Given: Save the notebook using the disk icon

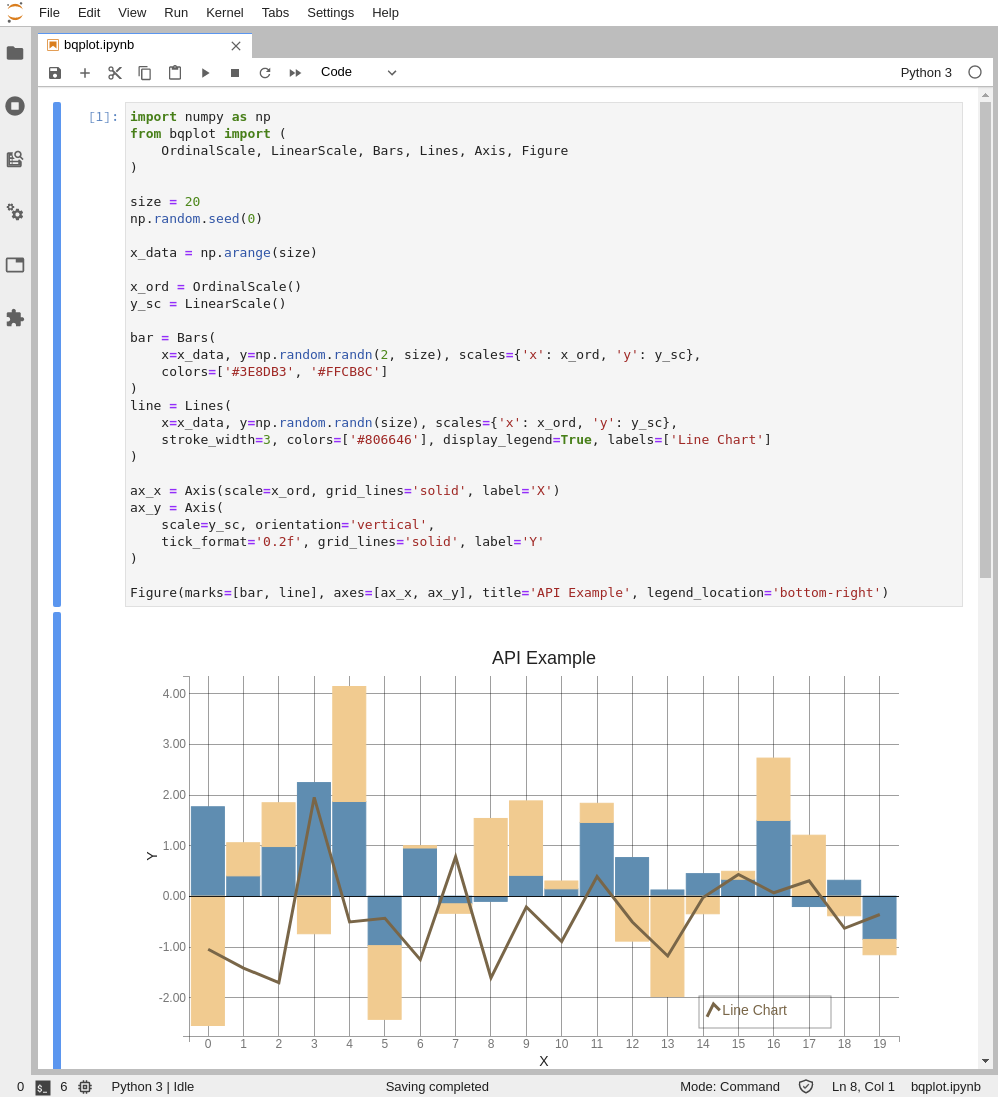Looking at the screenshot, I should click(x=55, y=72).
